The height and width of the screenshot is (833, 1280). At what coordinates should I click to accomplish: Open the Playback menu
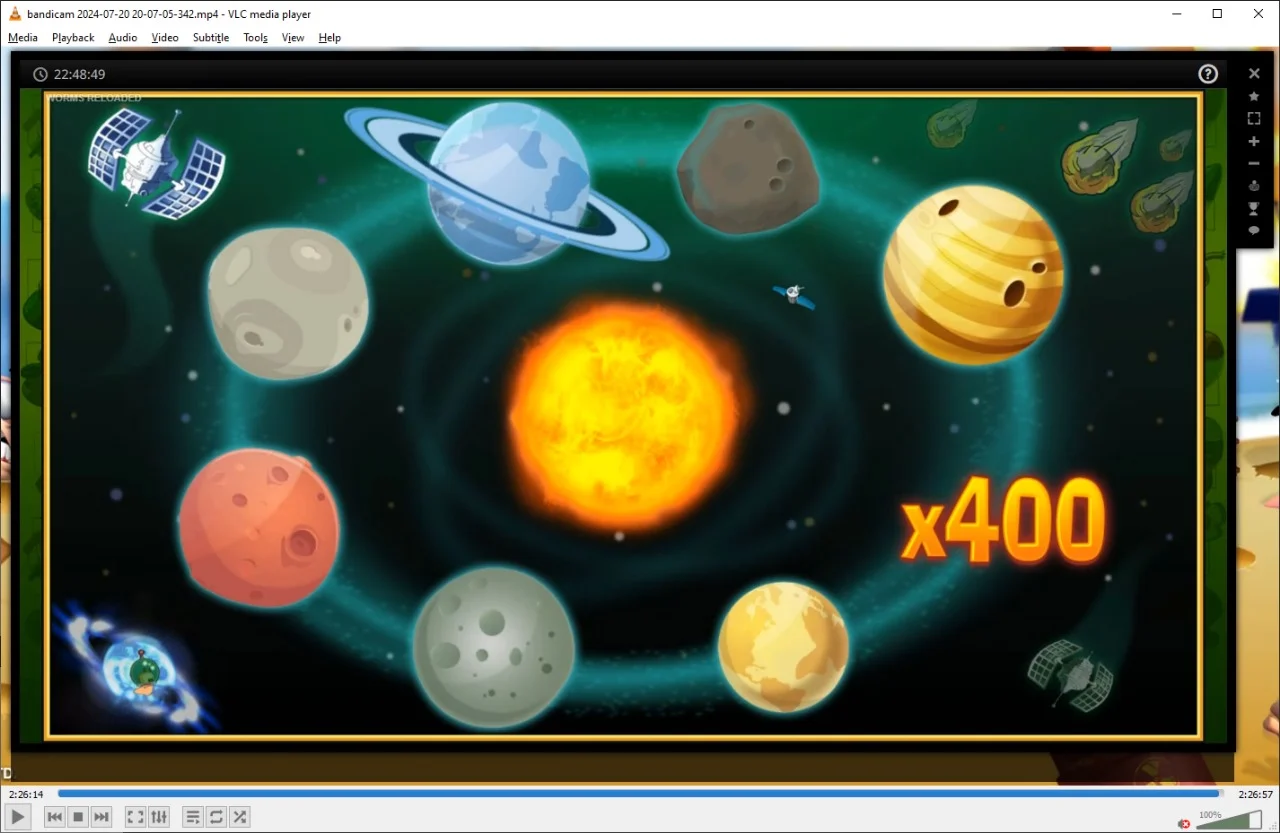(73, 38)
